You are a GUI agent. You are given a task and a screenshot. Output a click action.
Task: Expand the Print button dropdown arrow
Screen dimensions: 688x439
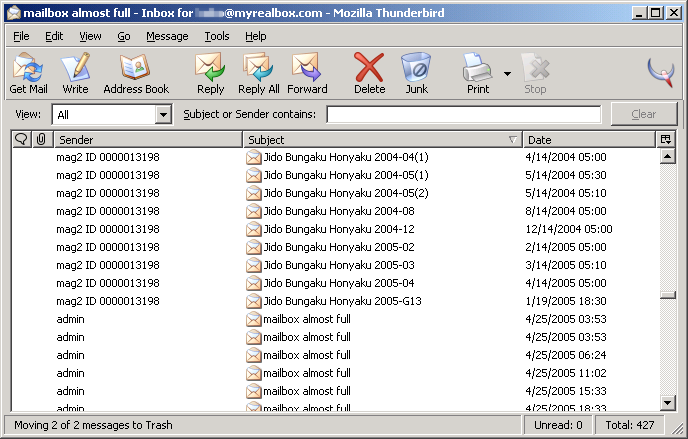pos(507,74)
